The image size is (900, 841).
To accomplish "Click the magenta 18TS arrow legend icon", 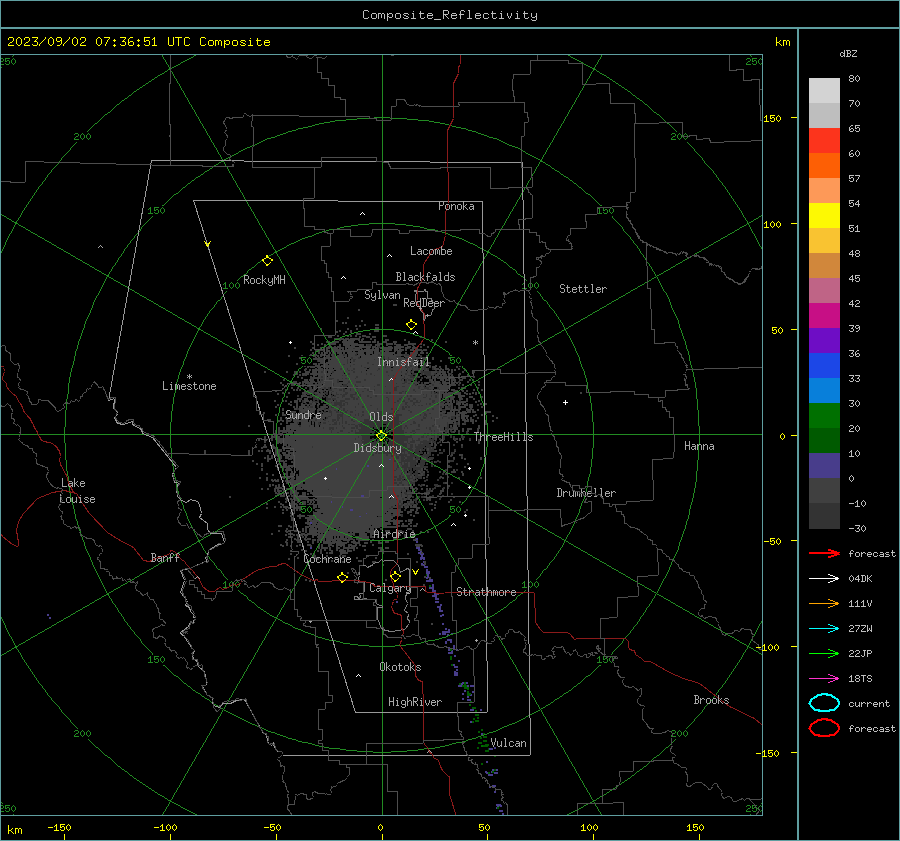I will tap(824, 679).
